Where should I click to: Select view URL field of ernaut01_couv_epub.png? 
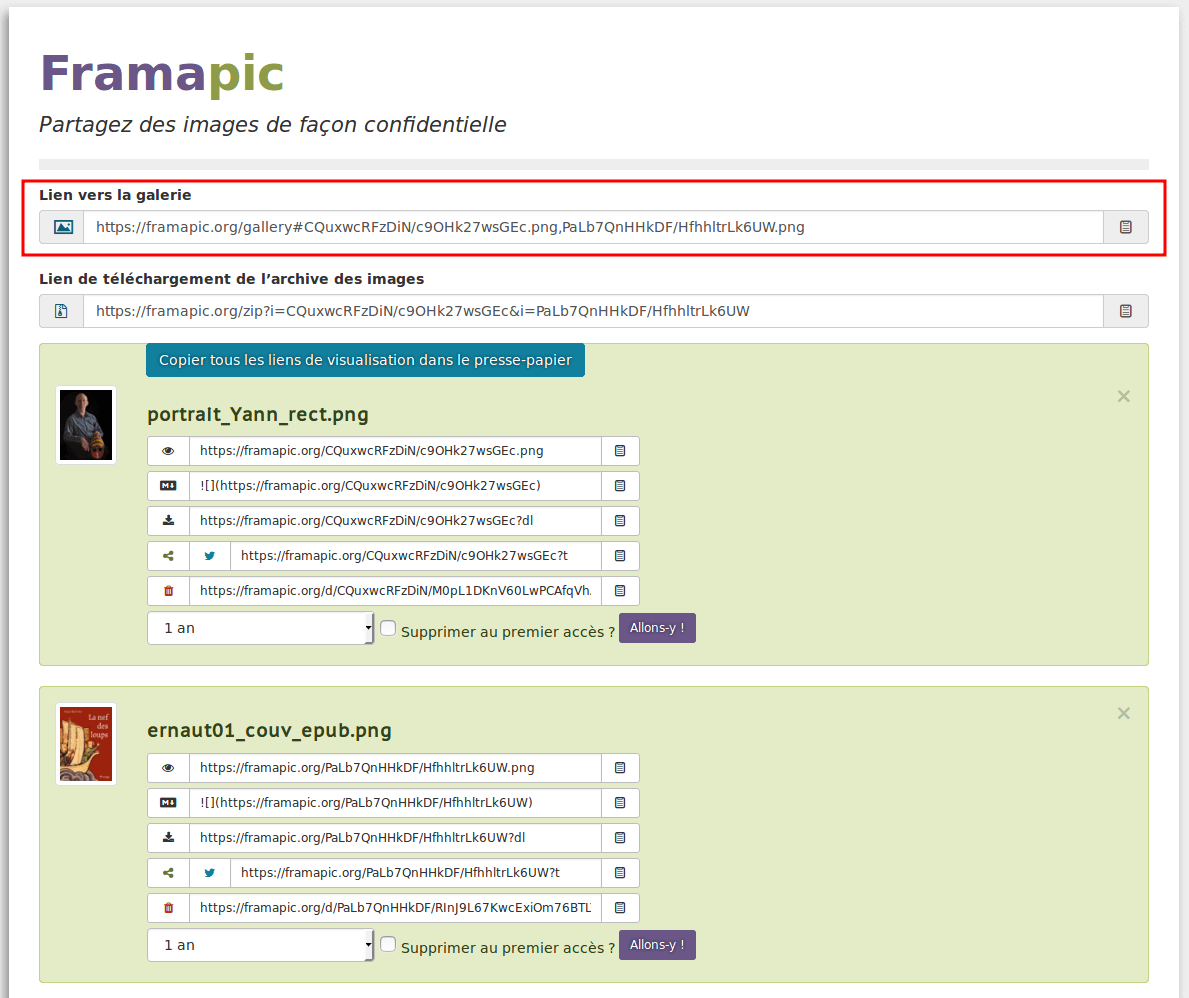tap(395, 767)
